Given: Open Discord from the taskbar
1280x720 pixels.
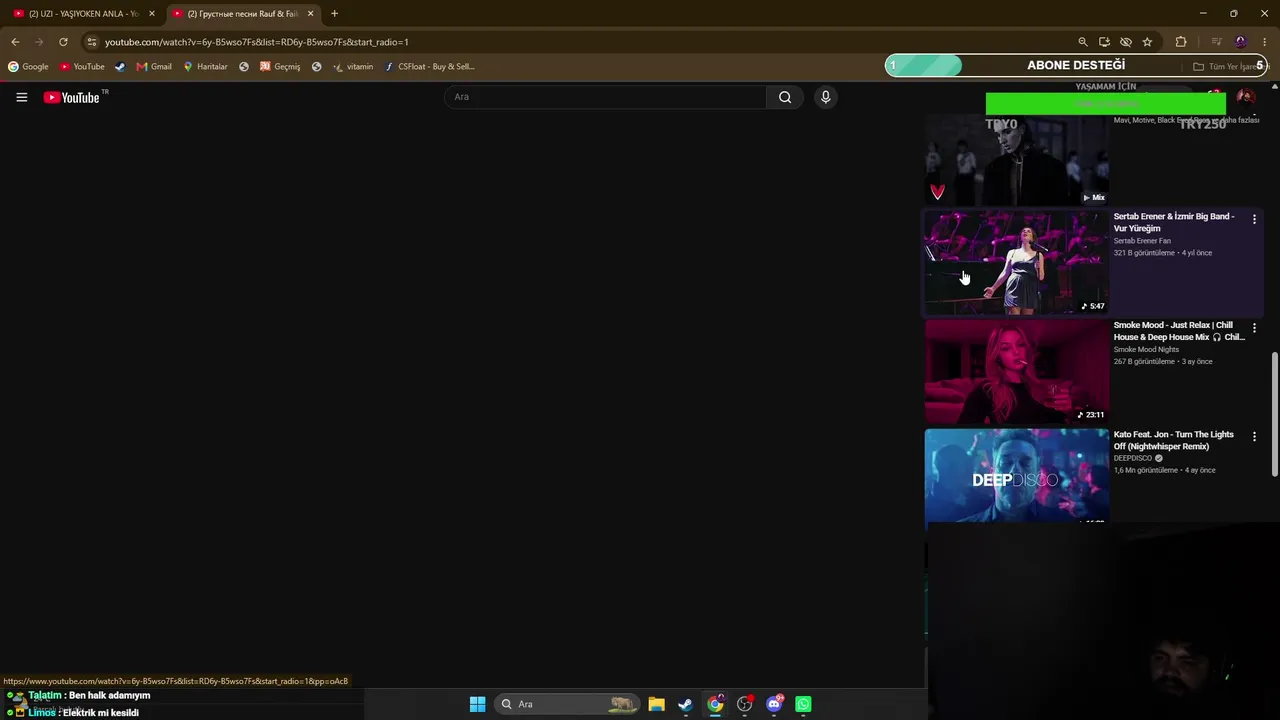Looking at the screenshot, I should coord(774,704).
